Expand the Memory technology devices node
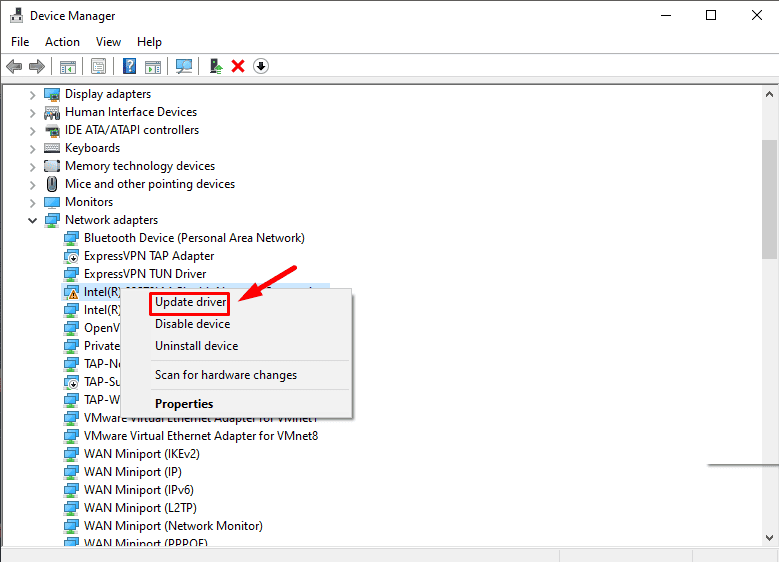 coord(32,166)
